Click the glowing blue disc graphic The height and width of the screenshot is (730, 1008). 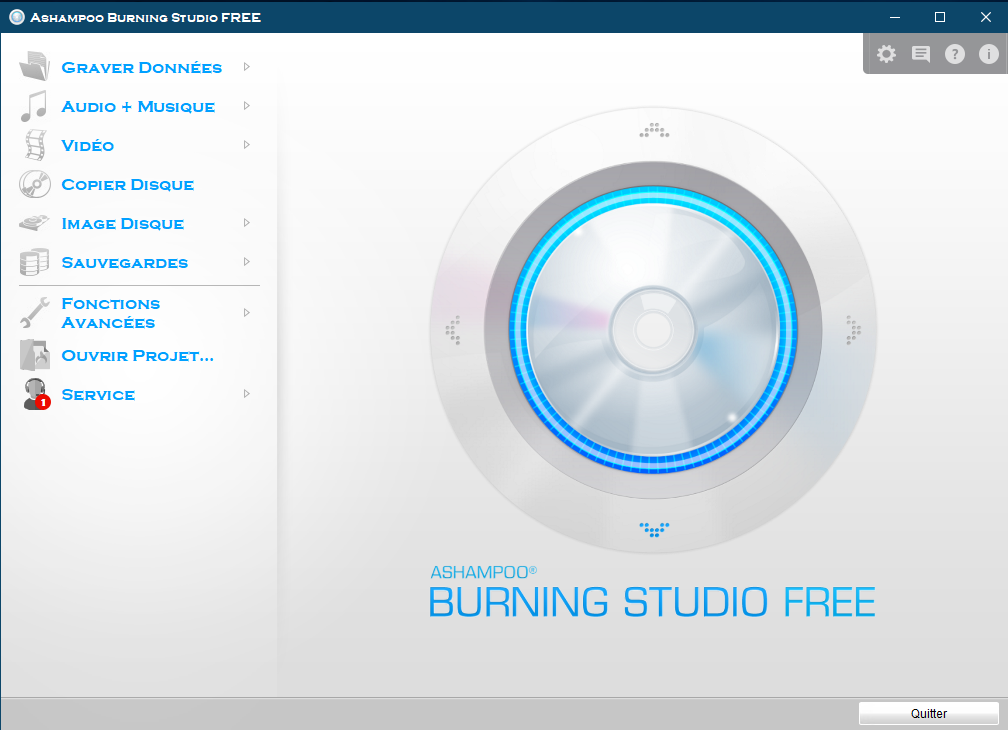click(654, 328)
